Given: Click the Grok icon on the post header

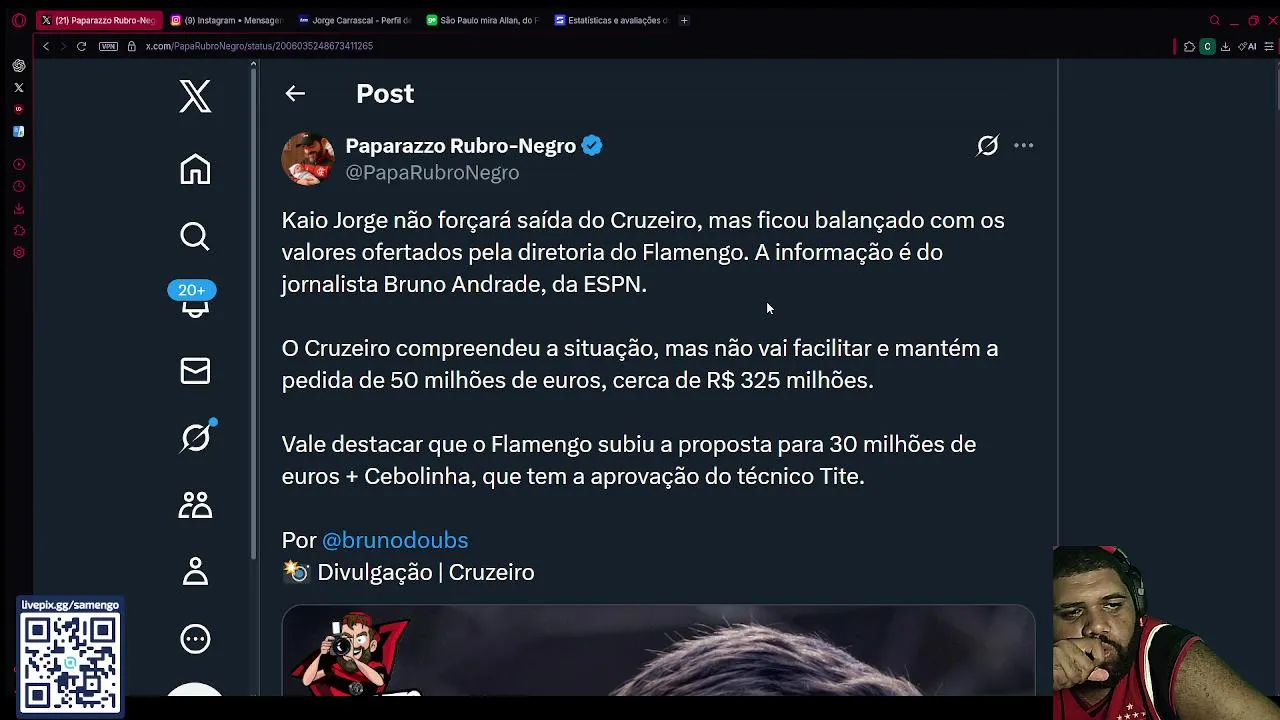Looking at the screenshot, I should pyautogui.click(x=987, y=146).
